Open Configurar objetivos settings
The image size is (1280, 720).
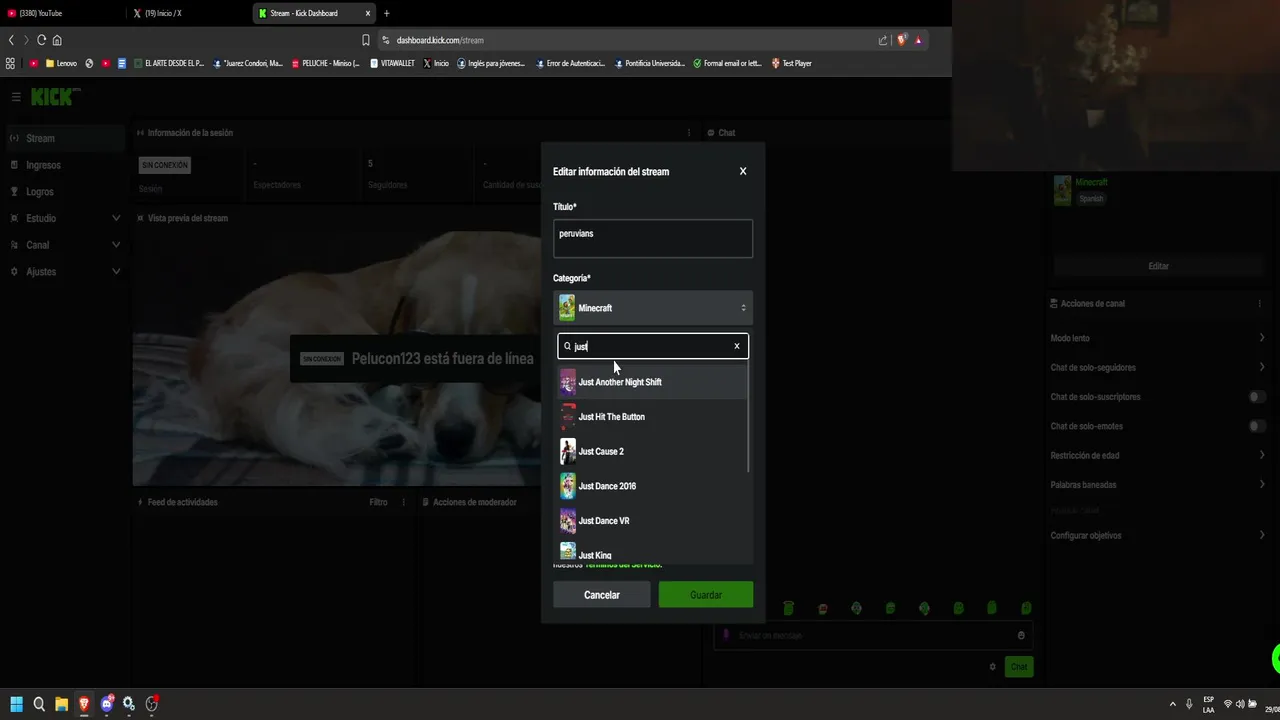tap(1158, 535)
